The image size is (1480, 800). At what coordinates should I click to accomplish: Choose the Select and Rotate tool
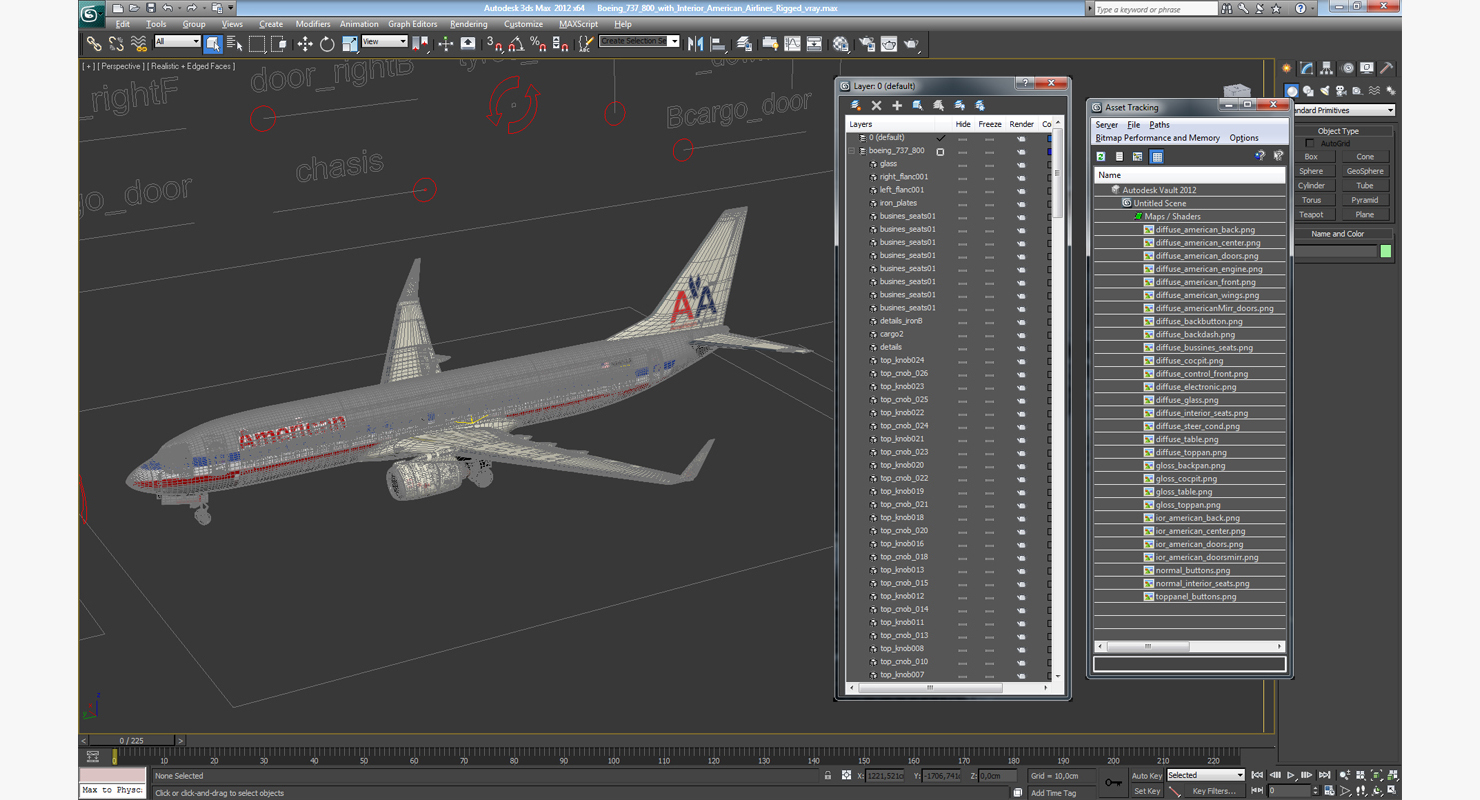[x=327, y=44]
